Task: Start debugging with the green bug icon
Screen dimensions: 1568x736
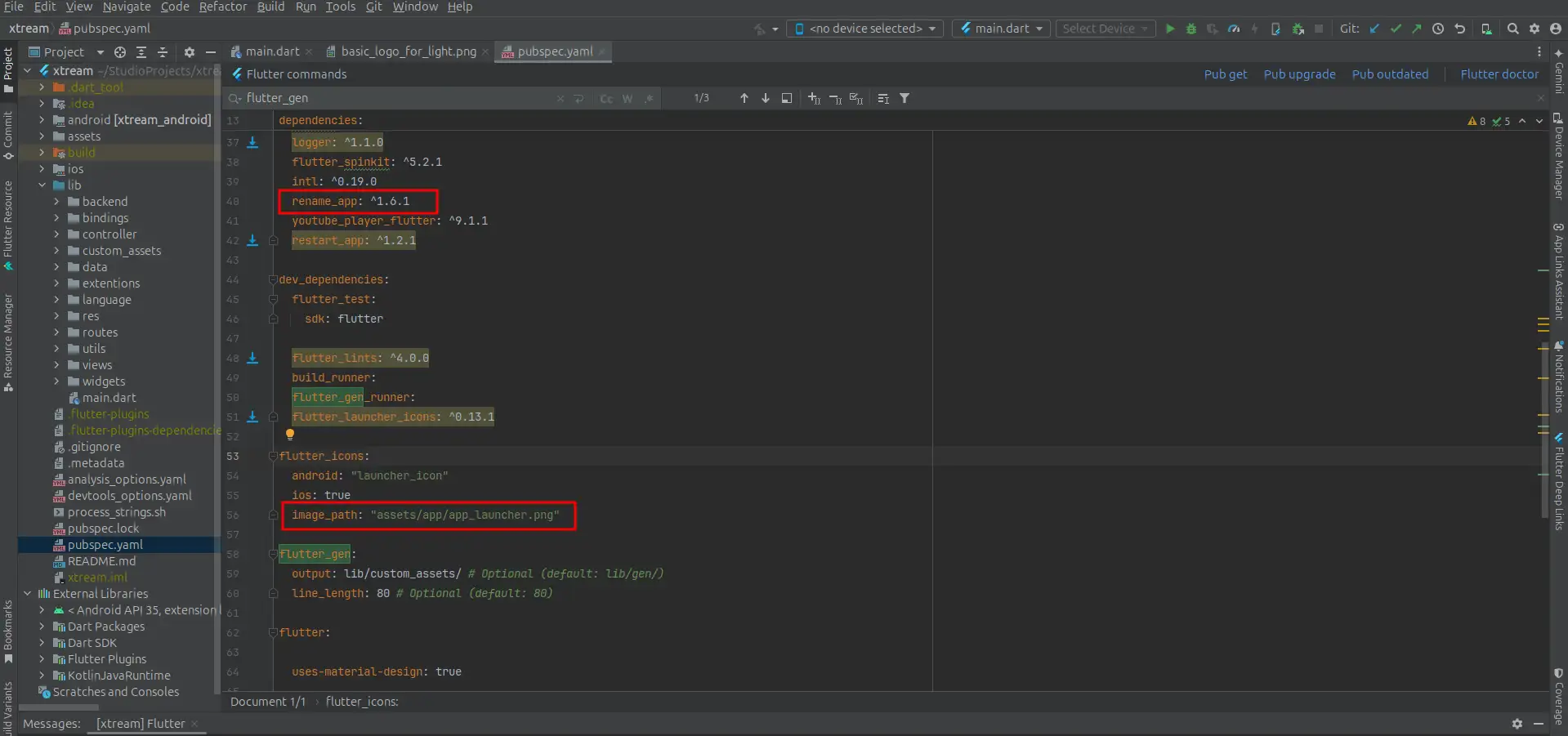Action: coord(1191,29)
